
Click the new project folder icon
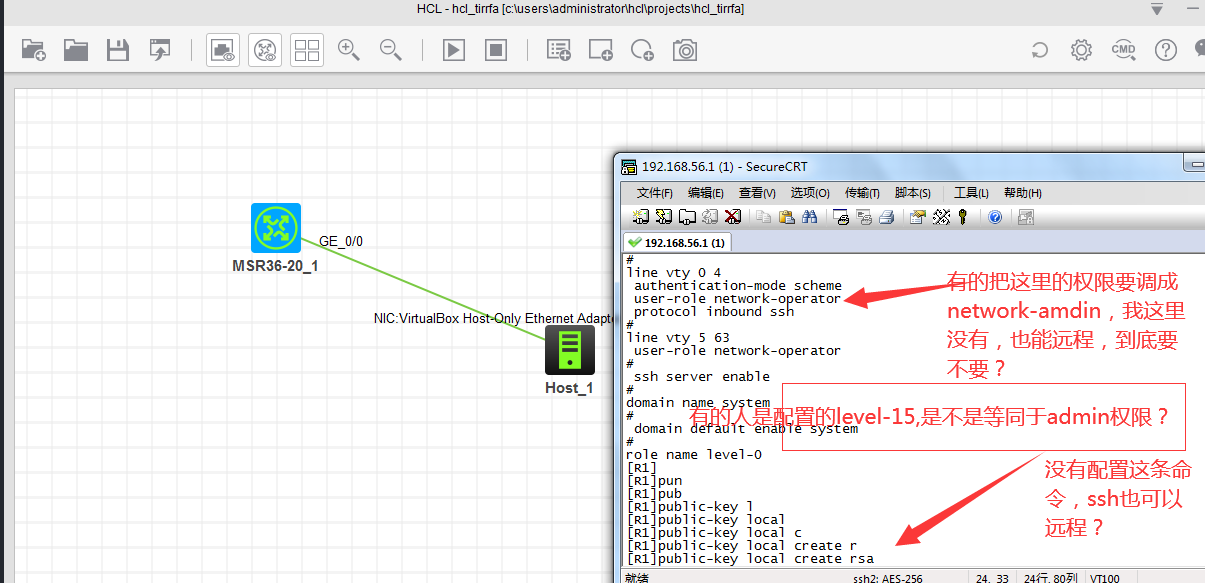(34, 50)
